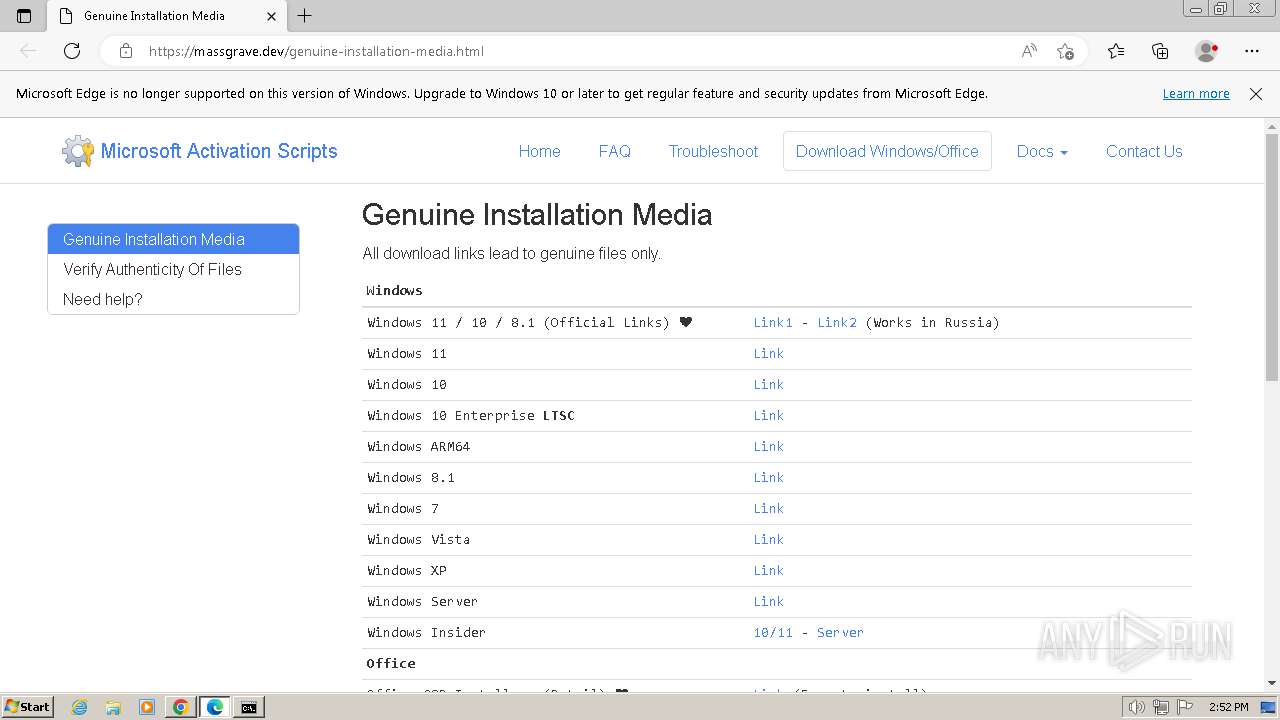Screen dimensions: 1280x720
Task: Switch to Microsoft Edge taskbar icon
Action: 215,707
